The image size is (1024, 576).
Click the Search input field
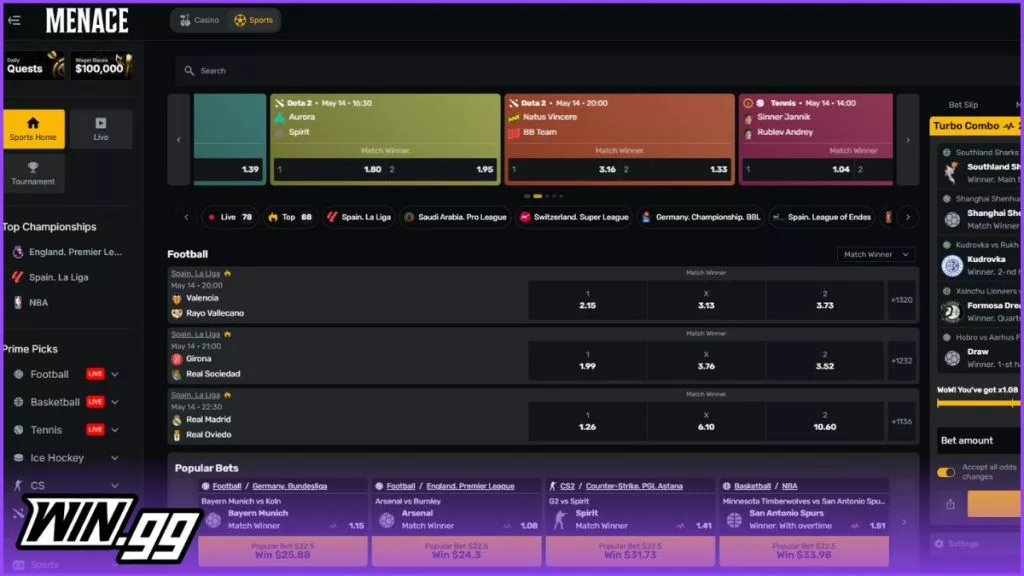click(x=598, y=71)
